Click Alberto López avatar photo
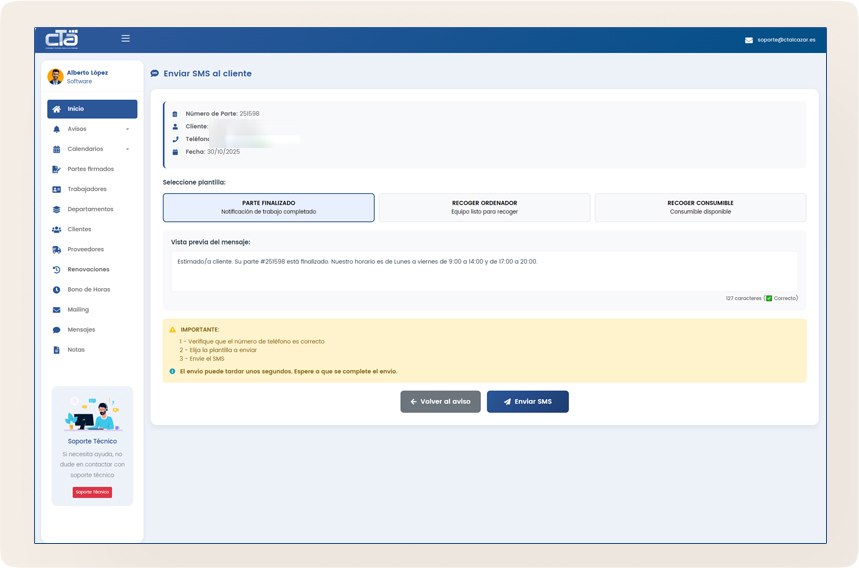 [x=55, y=77]
